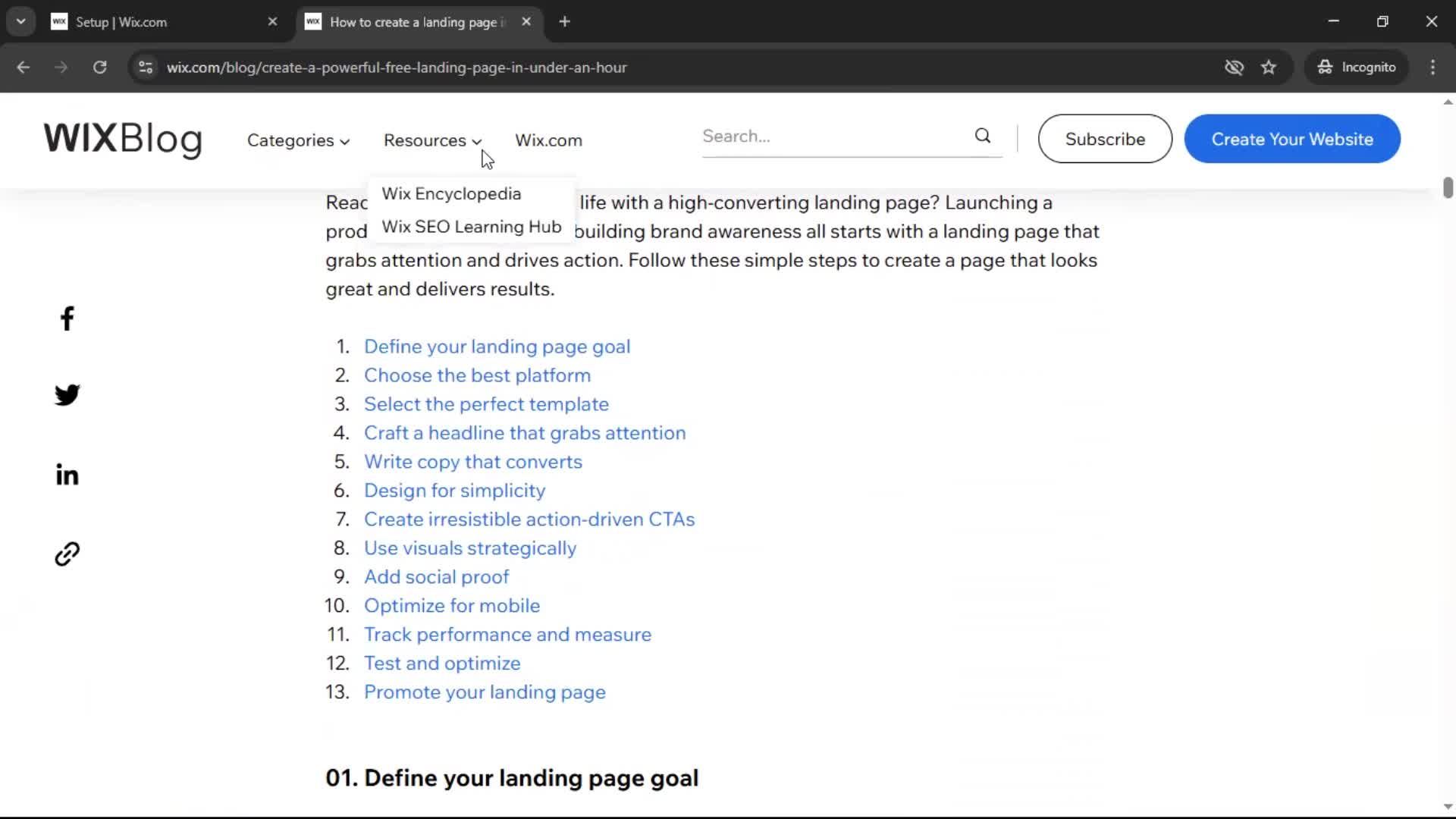
Task: Open Test and optimize link
Action: [x=442, y=664]
